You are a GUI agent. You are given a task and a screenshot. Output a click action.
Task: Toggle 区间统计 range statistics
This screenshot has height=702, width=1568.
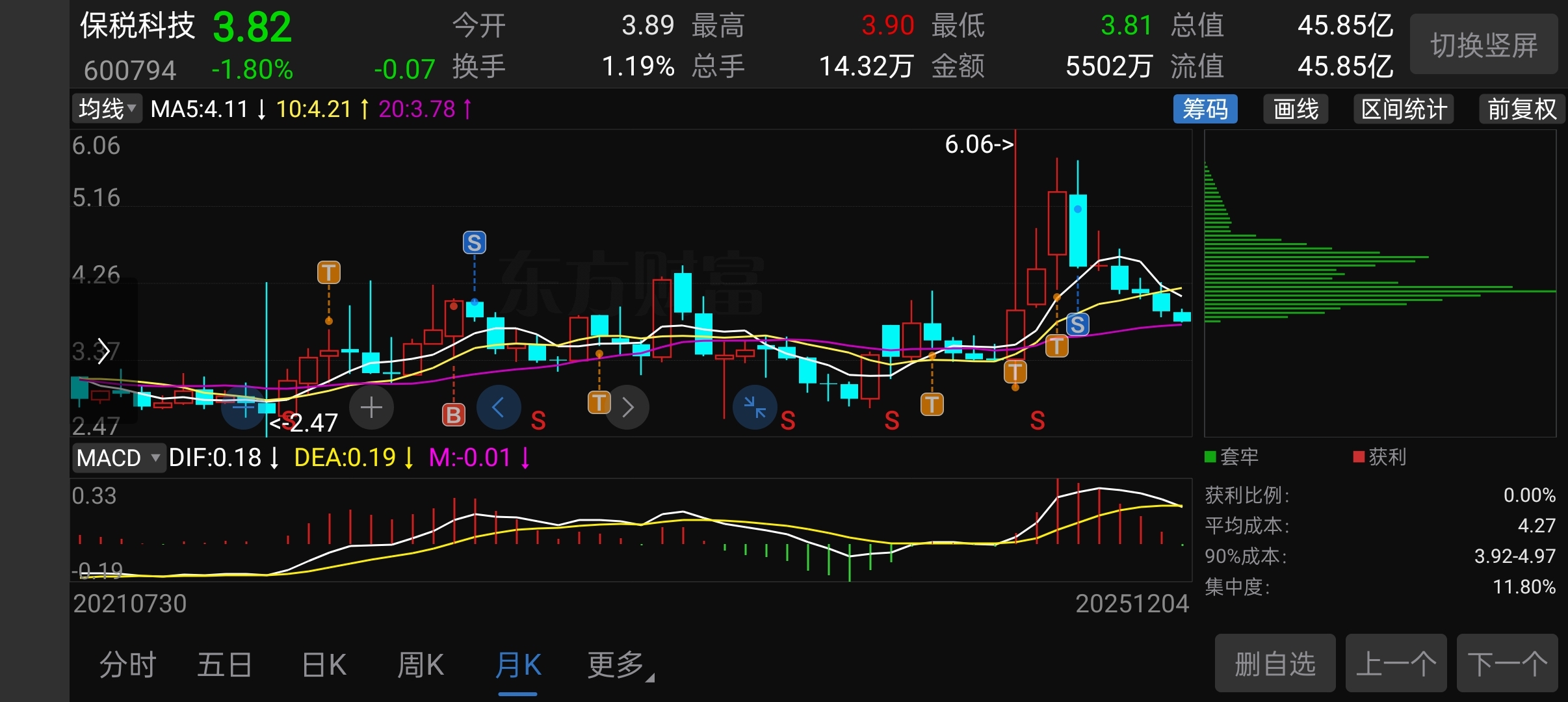[1404, 109]
